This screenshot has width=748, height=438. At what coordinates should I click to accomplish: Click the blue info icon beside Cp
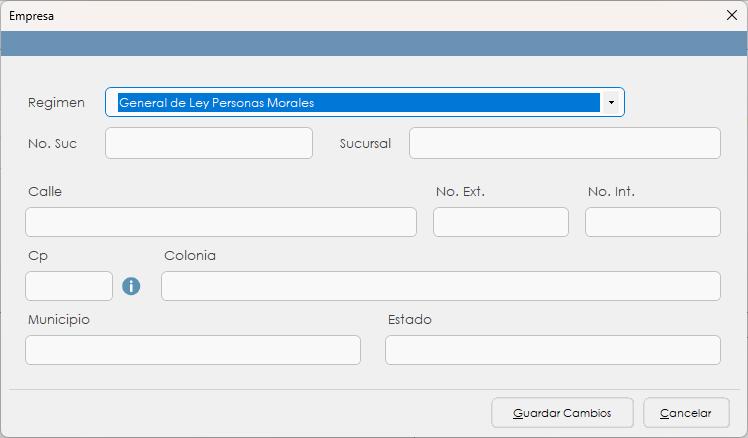click(131, 287)
